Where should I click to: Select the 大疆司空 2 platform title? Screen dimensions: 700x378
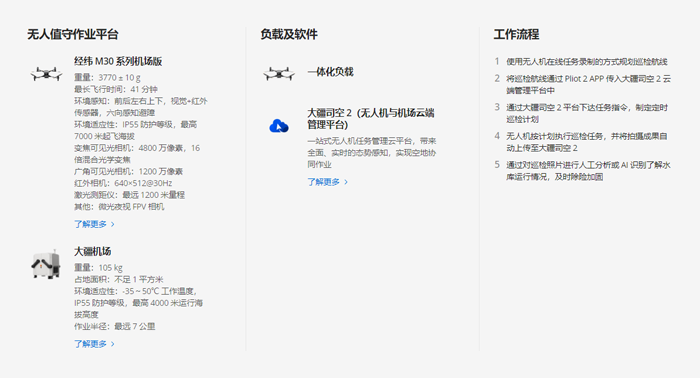tap(371, 119)
